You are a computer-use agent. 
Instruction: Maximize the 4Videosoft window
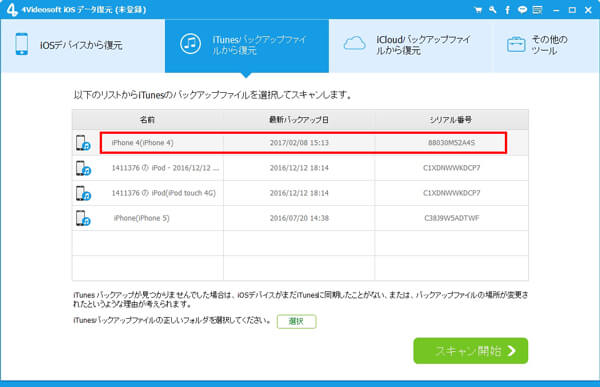click(572, 10)
